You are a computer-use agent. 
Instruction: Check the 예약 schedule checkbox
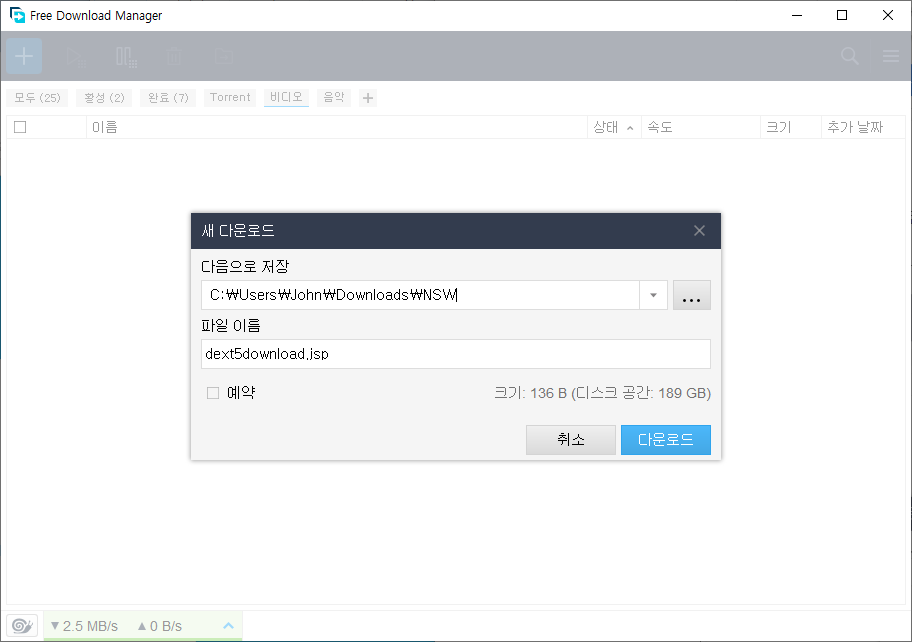click(x=213, y=393)
